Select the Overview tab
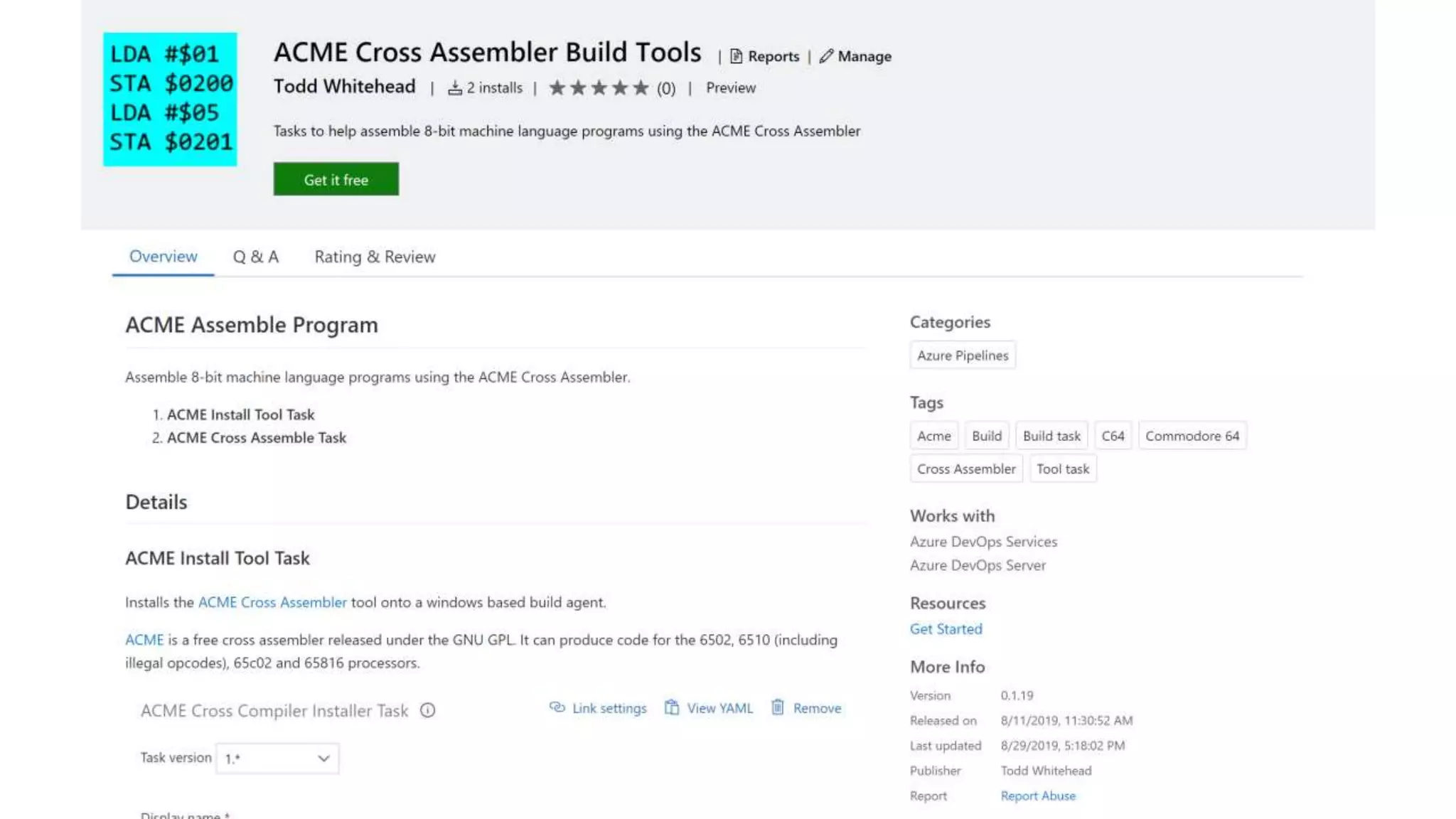 163,257
